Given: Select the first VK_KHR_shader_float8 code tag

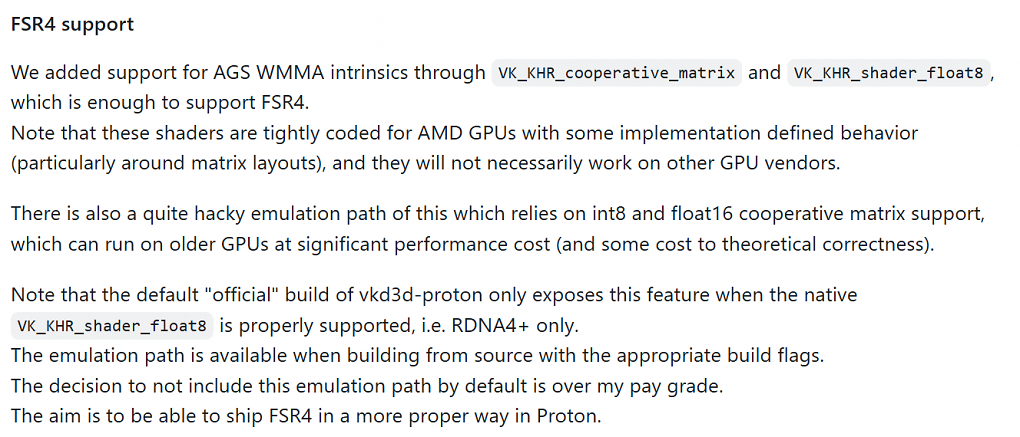Looking at the screenshot, I should tap(888, 73).
